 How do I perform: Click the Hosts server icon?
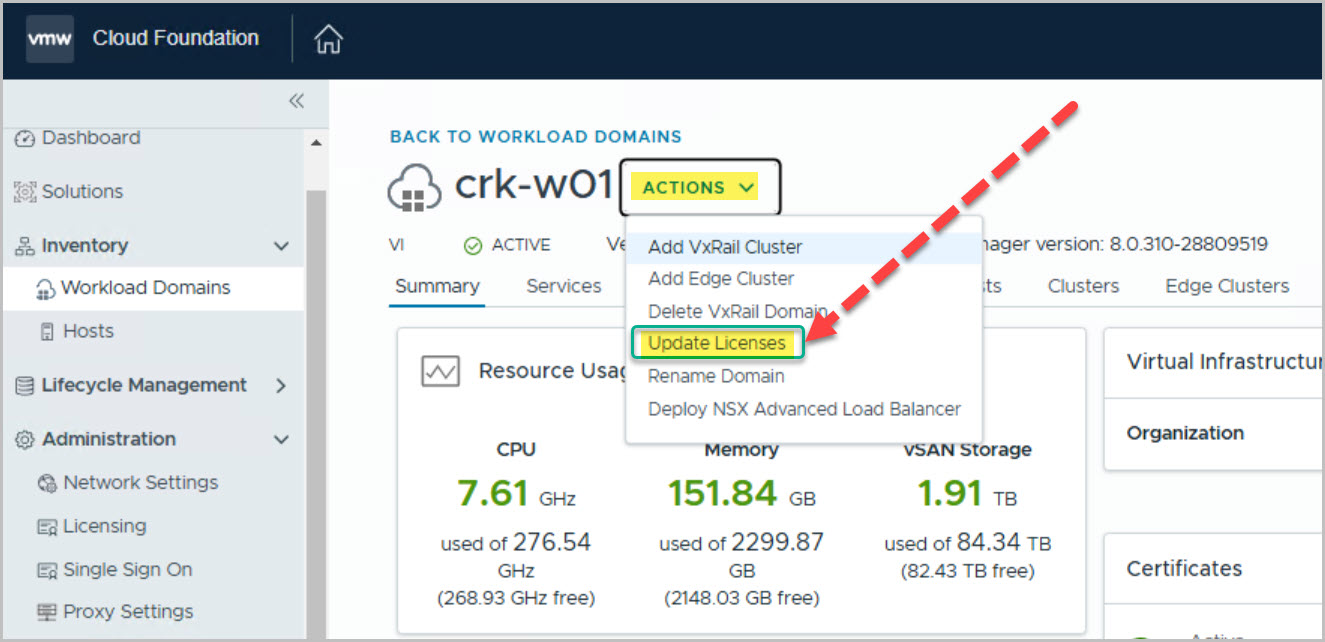point(46,332)
